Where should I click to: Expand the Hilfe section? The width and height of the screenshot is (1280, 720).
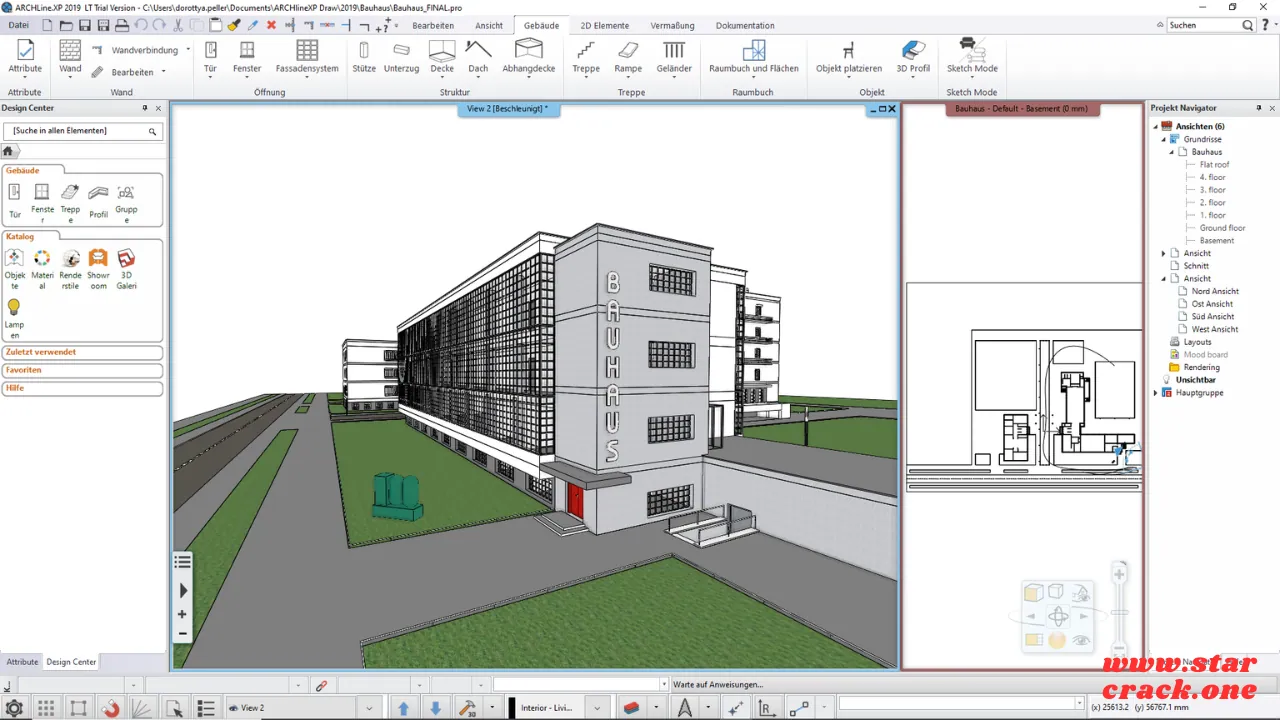coord(82,388)
